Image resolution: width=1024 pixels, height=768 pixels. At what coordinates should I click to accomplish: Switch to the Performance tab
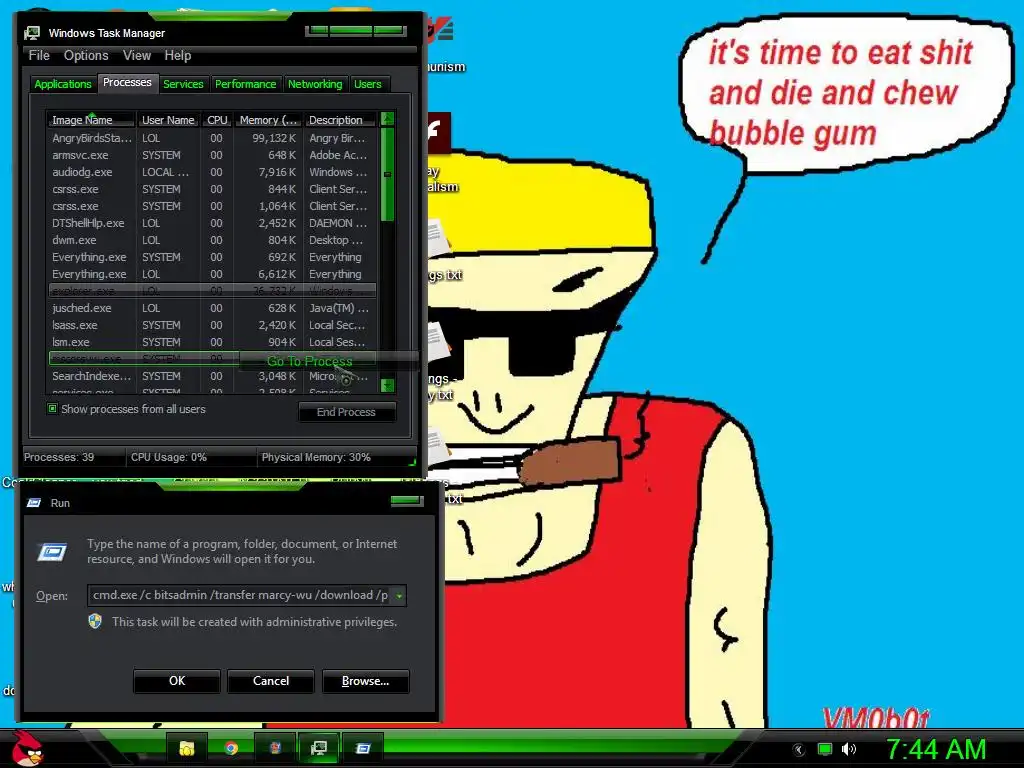pos(246,84)
